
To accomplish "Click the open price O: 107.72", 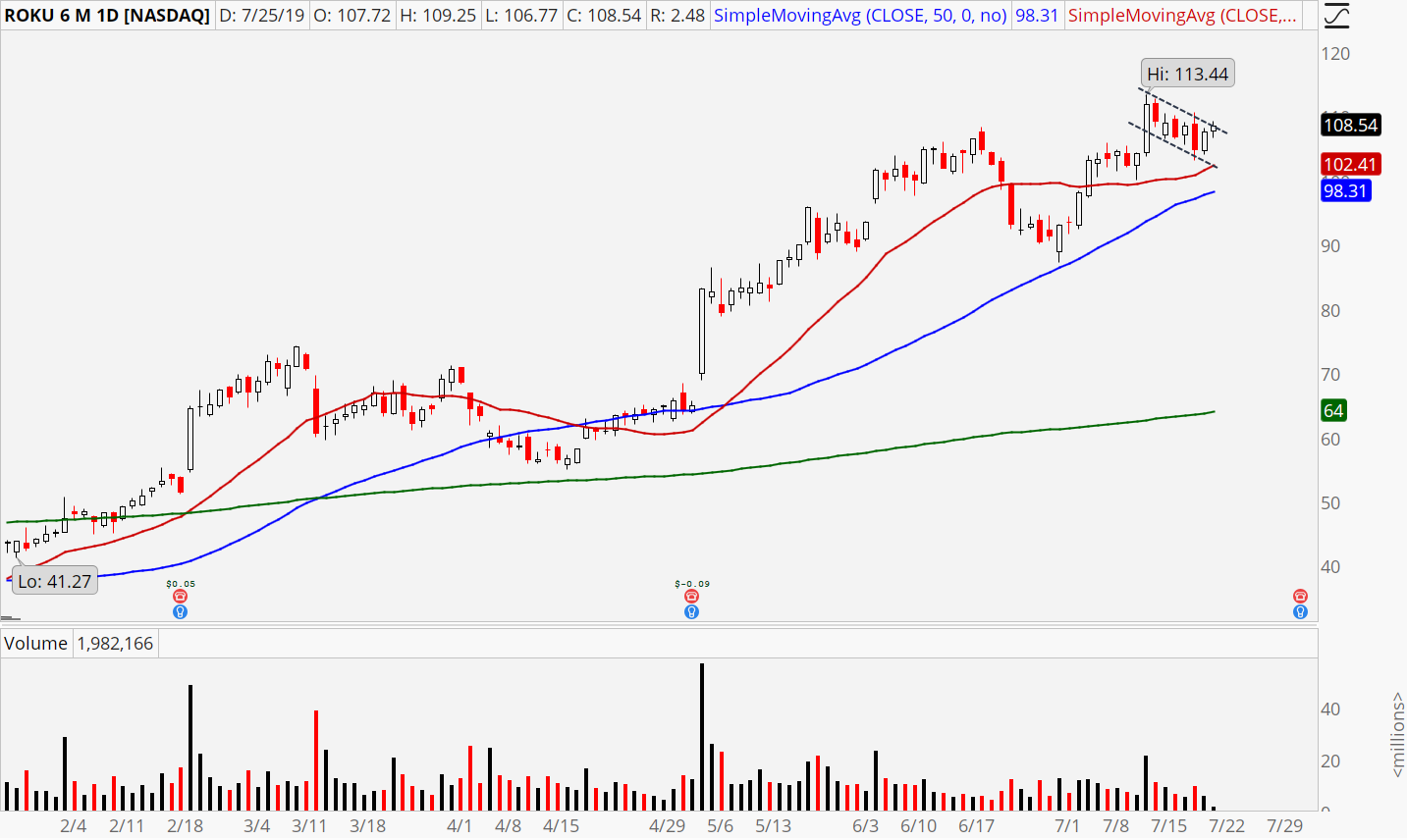I will click(352, 16).
